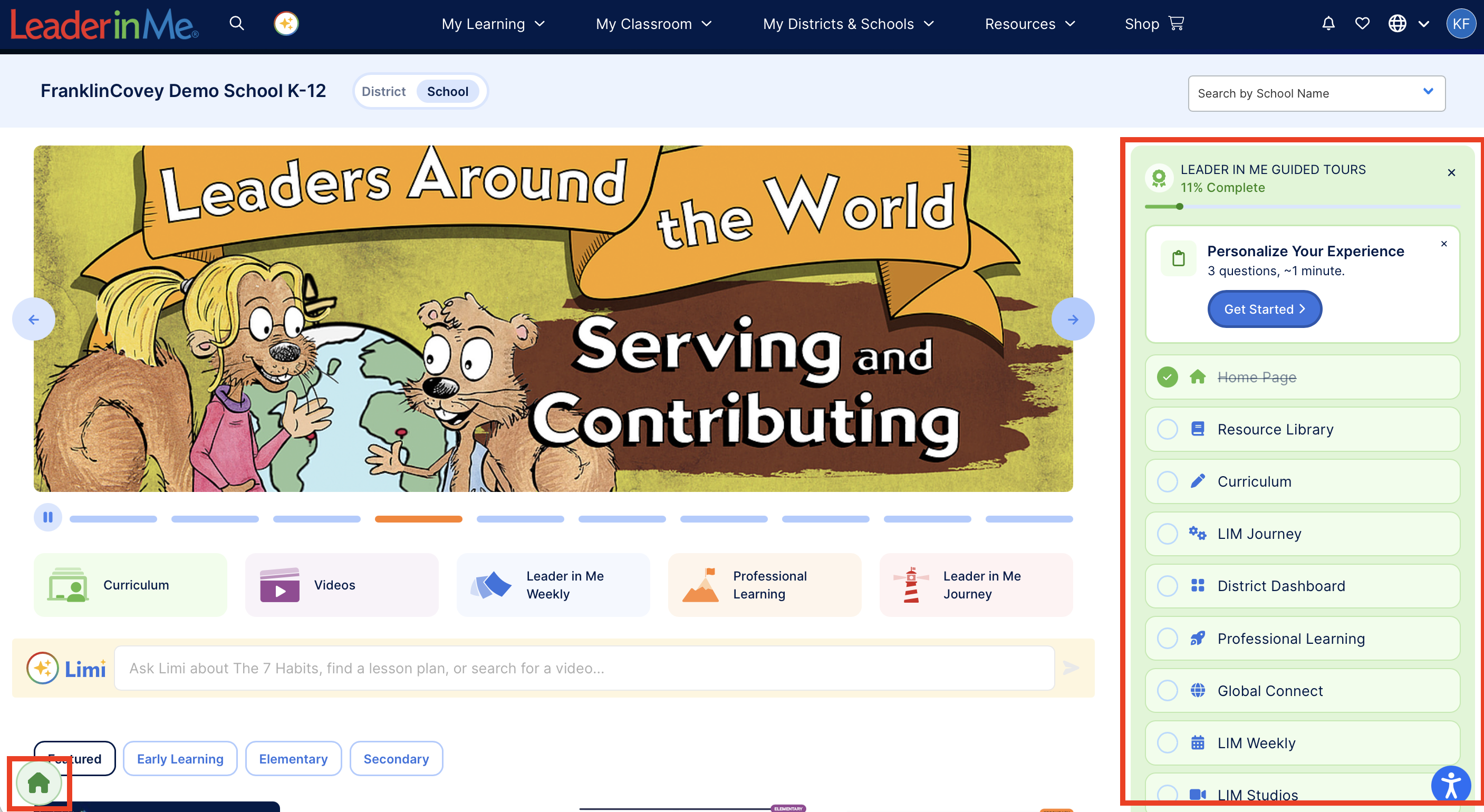The height and width of the screenshot is (812, 1484).
Task: Open the accessibility widget icon
Action: (x=1451, y=785)
